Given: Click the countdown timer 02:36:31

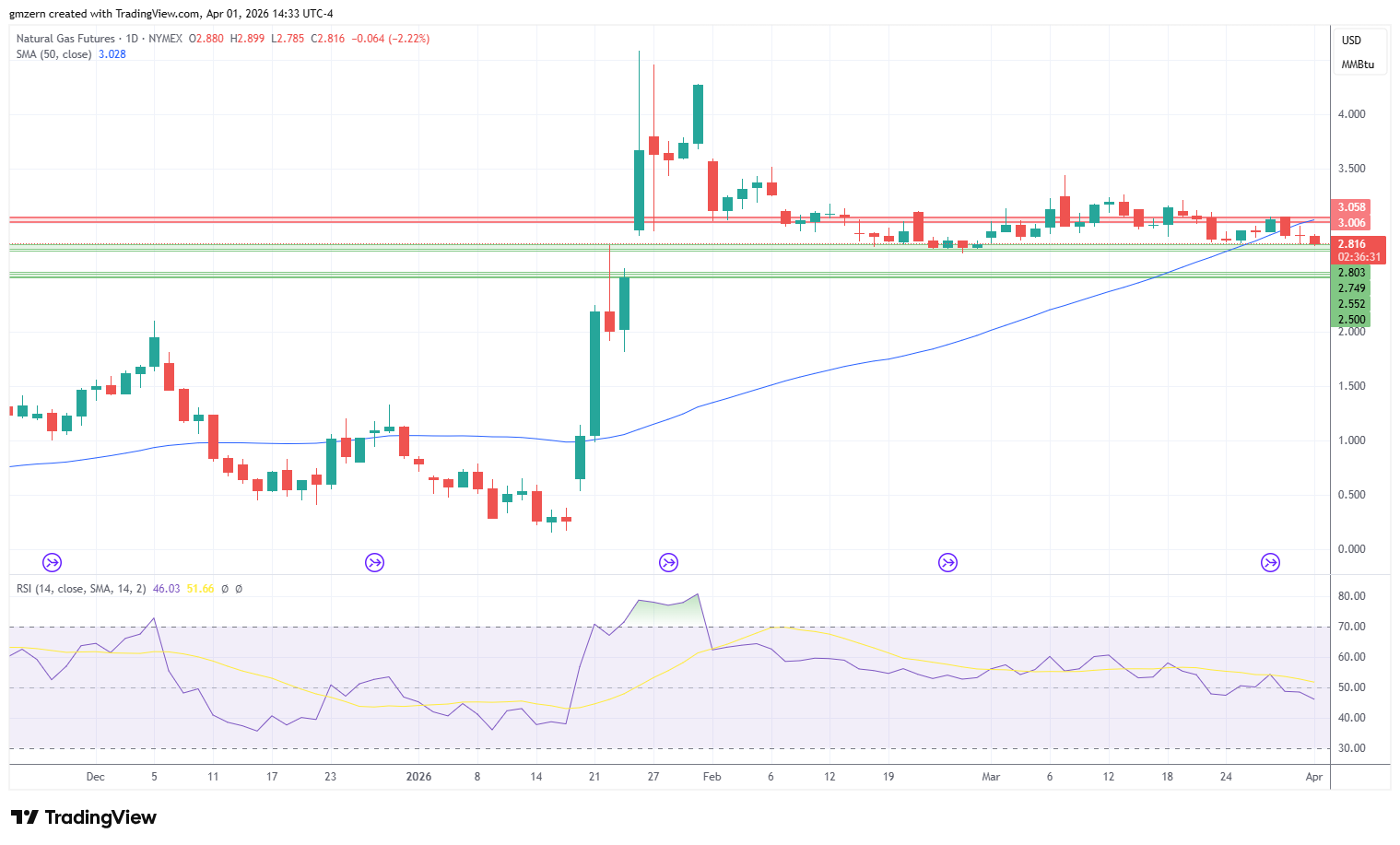Looking at the screenshot, I should 1359,257.
